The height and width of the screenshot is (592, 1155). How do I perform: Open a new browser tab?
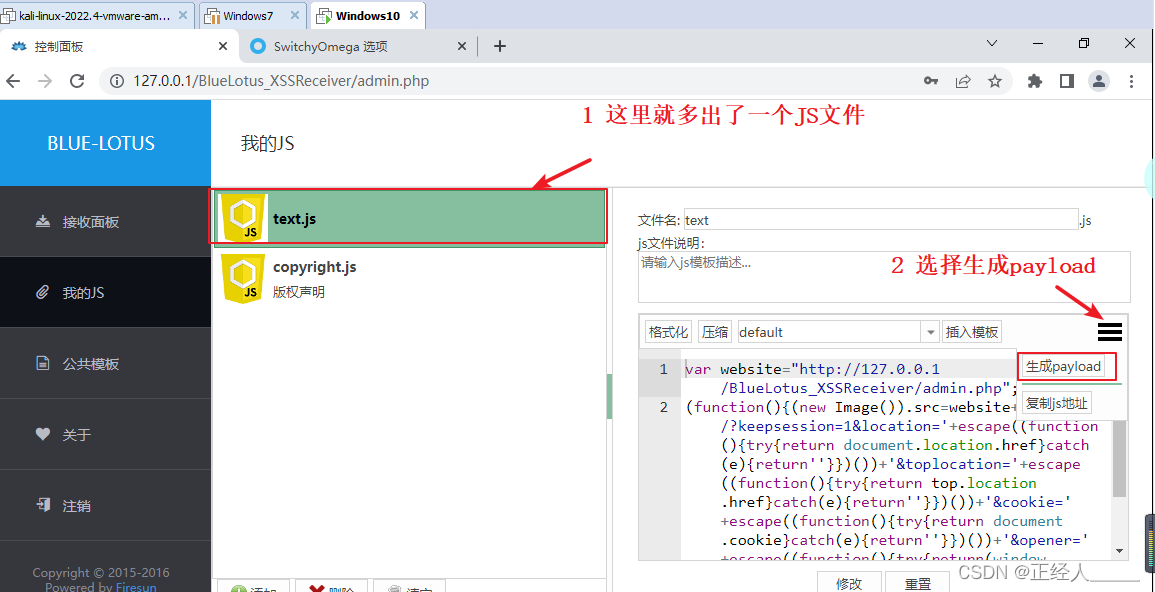point(500,46)
